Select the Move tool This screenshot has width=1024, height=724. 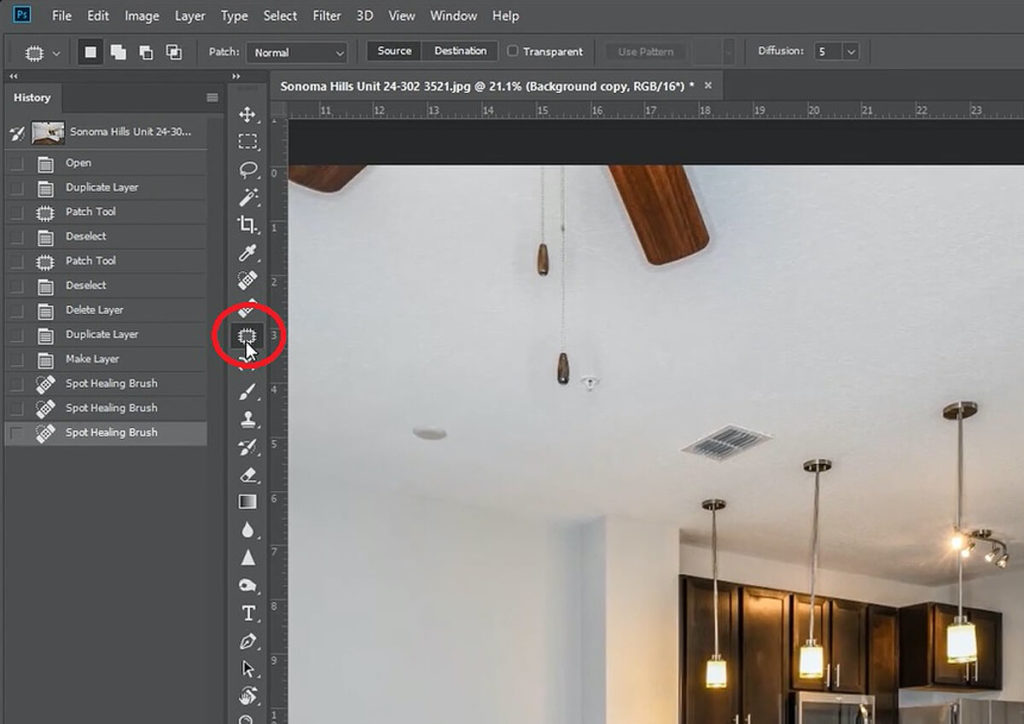(x=248, y=112)
